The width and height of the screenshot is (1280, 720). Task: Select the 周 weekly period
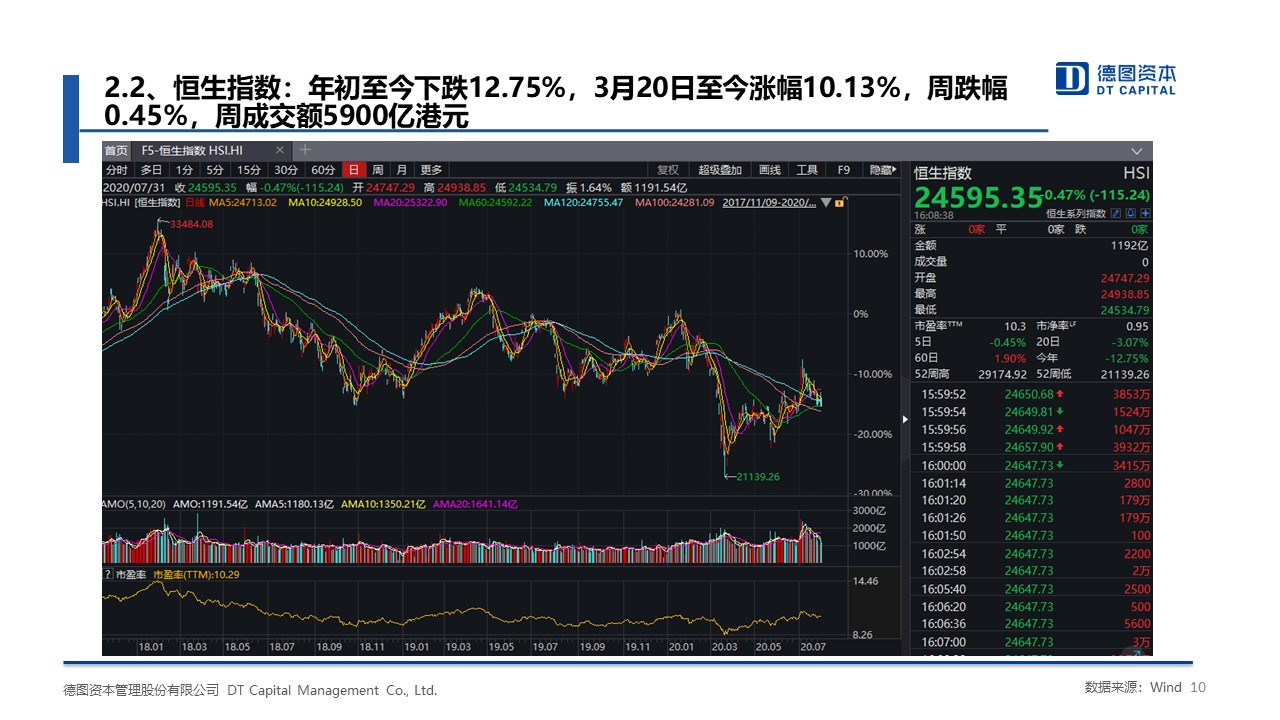pyautogui.click(x=378, y=170)
